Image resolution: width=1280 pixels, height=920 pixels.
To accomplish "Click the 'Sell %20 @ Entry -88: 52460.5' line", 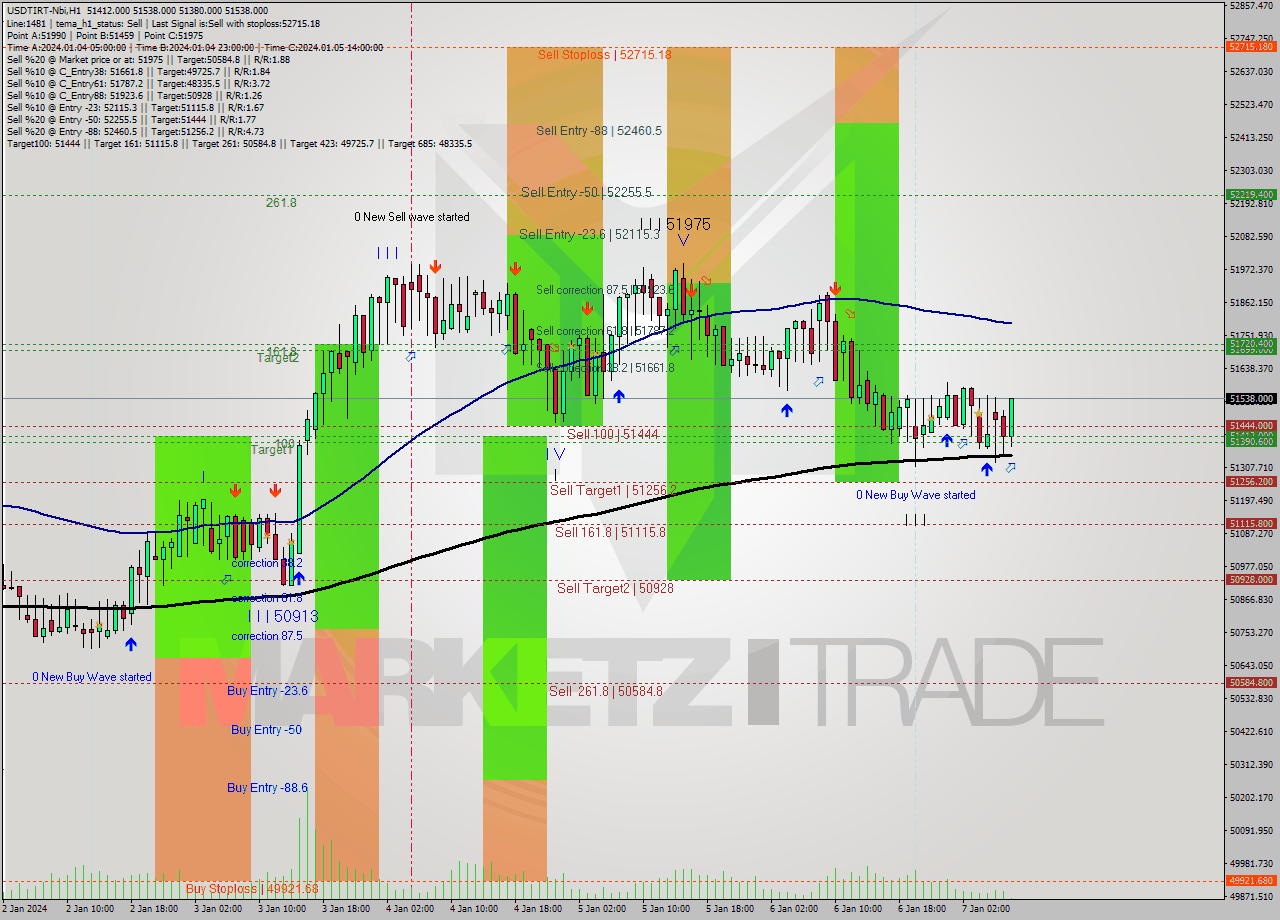I will point(135,132).
